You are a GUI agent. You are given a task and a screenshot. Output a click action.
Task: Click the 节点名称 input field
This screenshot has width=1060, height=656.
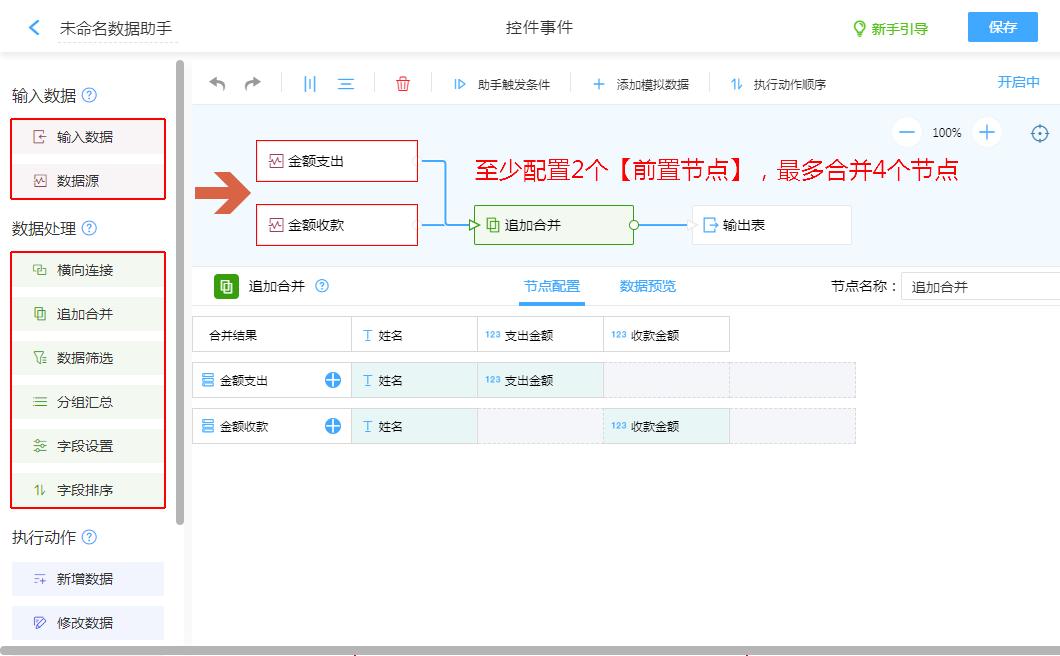point(980,287)
